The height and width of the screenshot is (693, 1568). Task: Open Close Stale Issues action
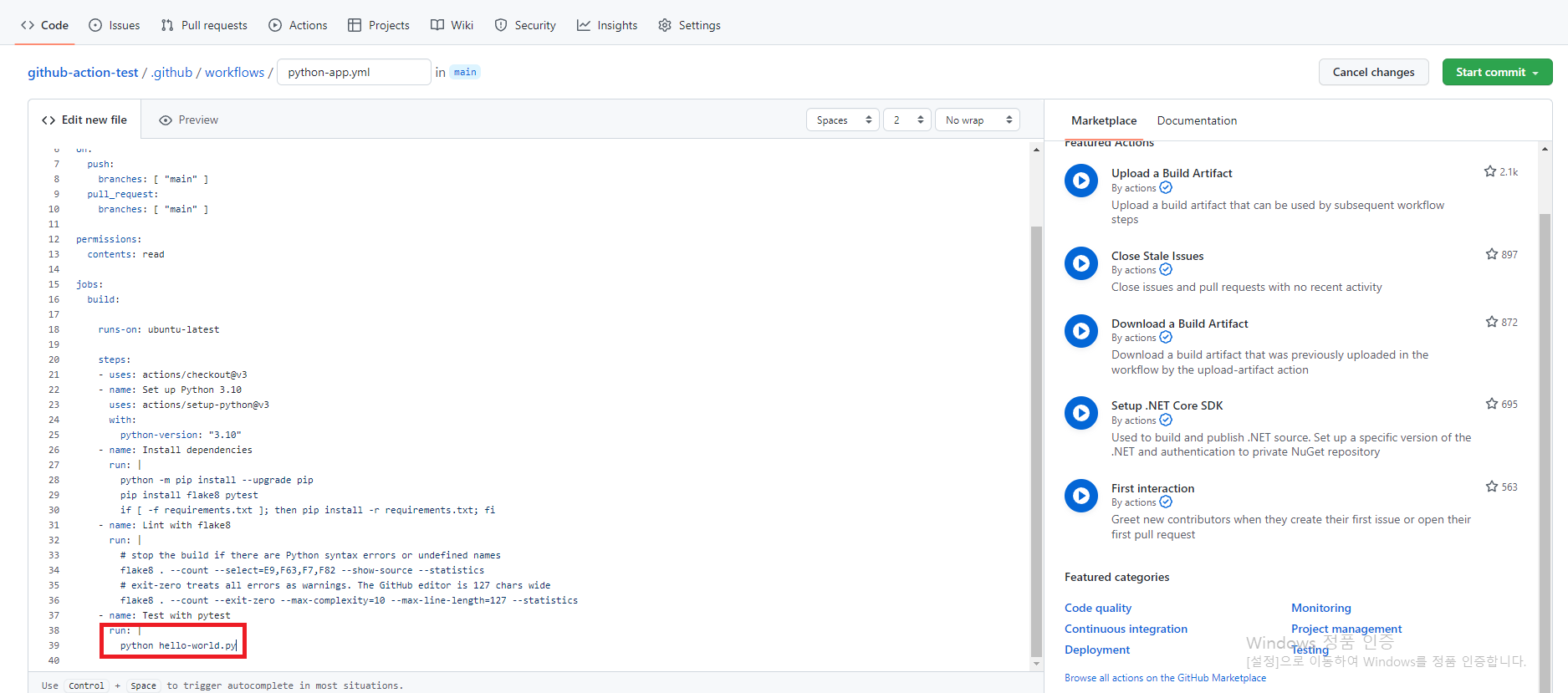tap(1157, 256)
